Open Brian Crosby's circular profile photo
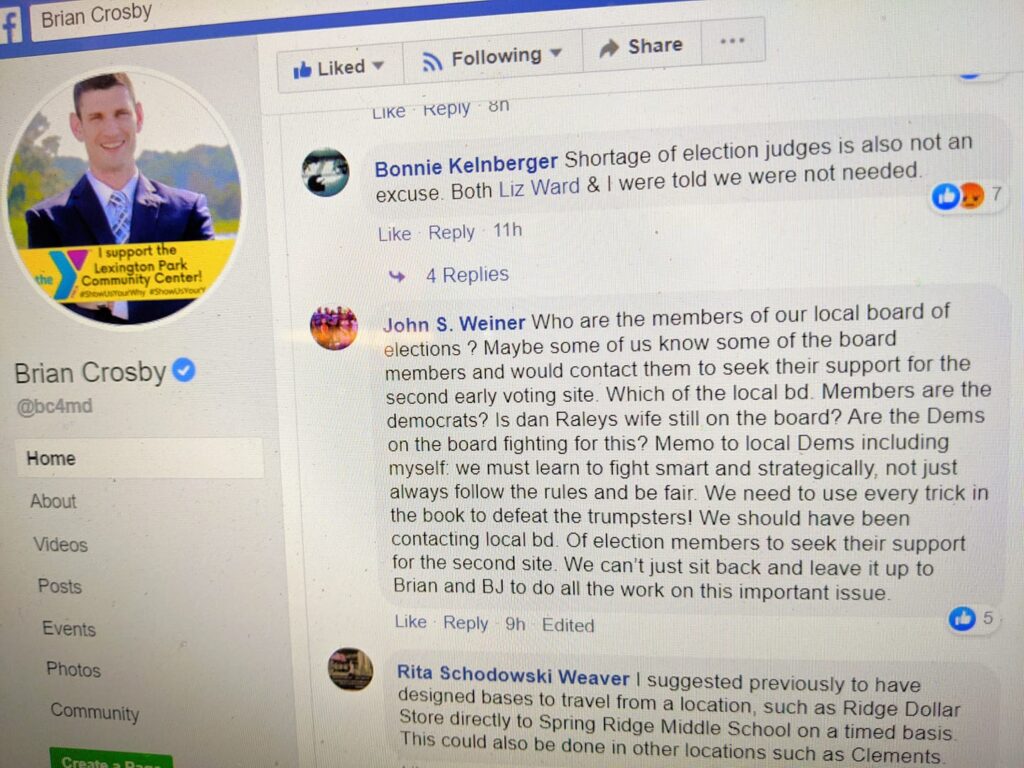Screen dimensions: 1024x768 click(x=122, y=199)
